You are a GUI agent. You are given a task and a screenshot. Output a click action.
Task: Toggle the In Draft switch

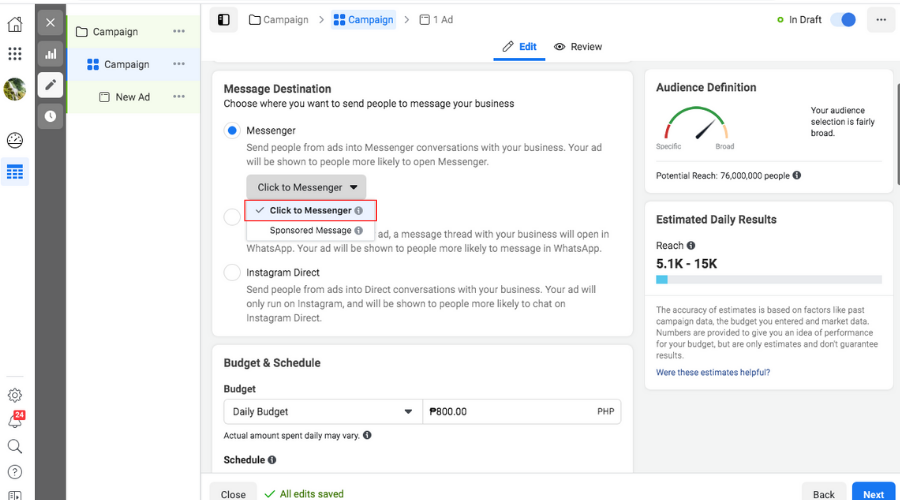pyautogui.click(x=844, y=20)
